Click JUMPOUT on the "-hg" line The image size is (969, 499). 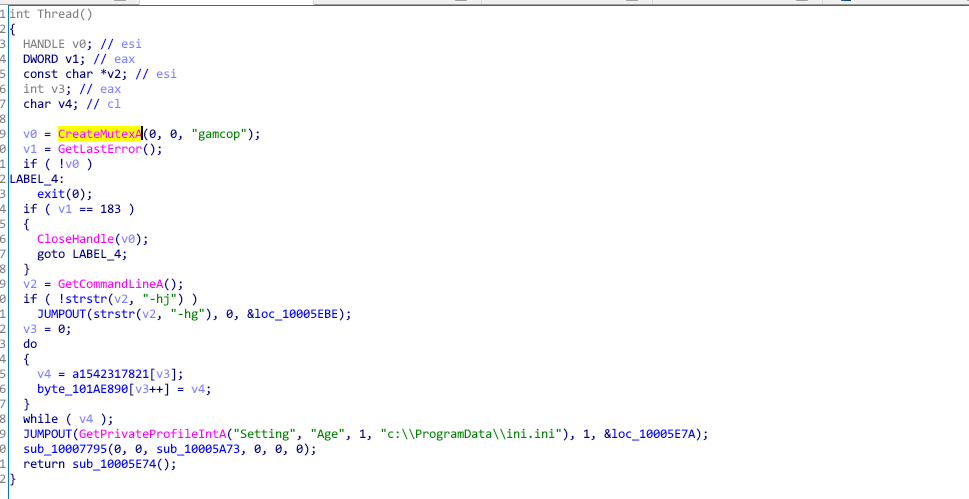pyautogui.click(x=62, y=314)
